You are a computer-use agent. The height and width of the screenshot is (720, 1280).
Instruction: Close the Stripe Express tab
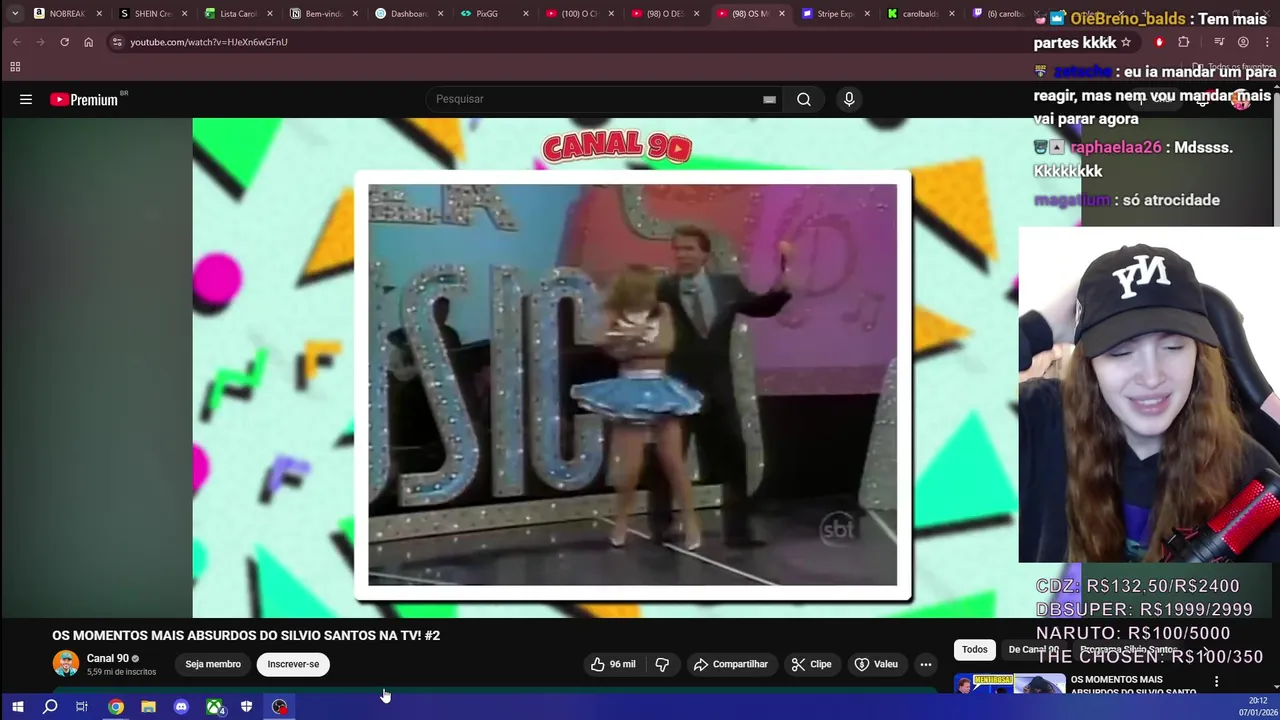867,14
